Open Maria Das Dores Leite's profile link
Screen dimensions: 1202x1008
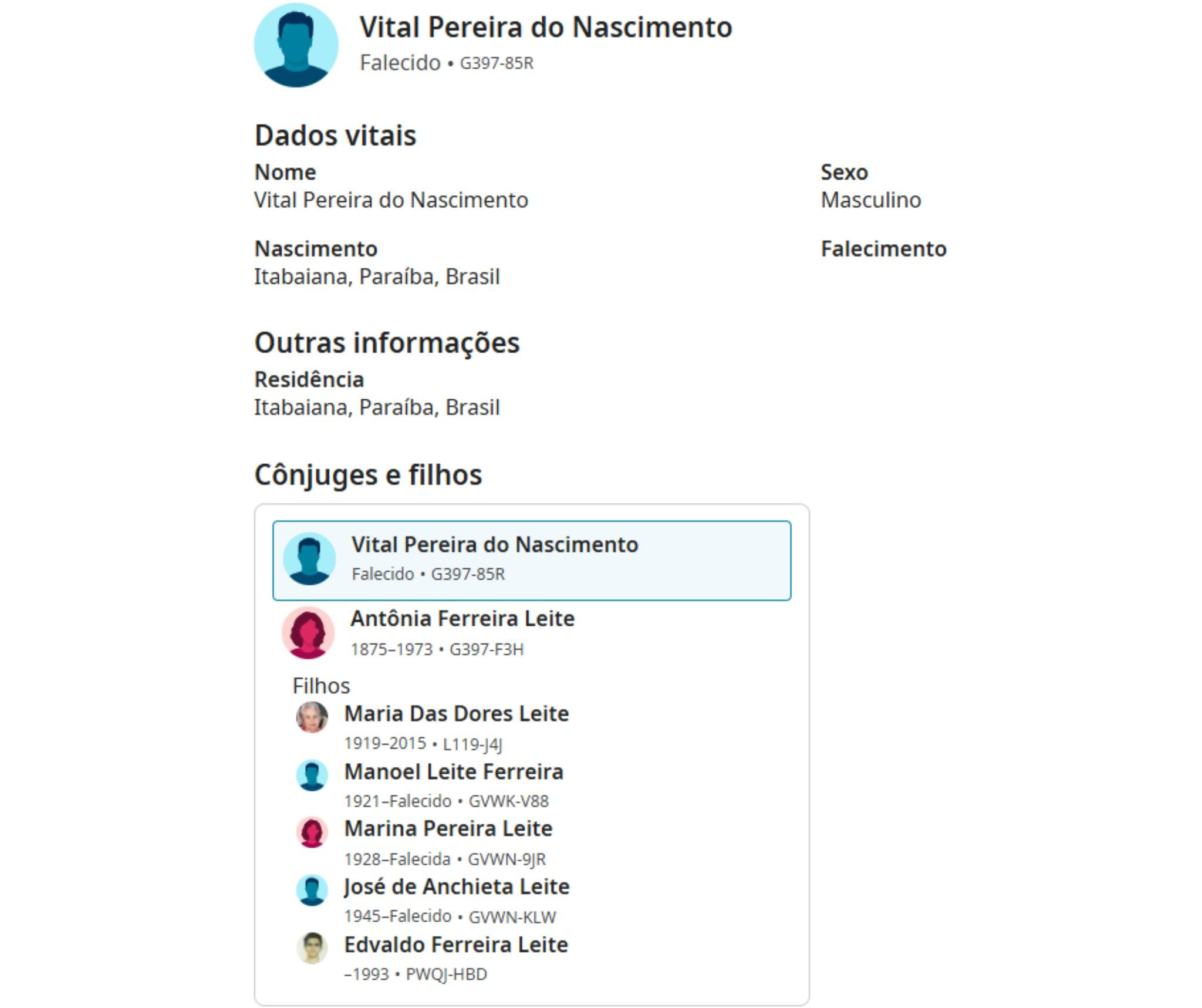(x=456, y=713)
